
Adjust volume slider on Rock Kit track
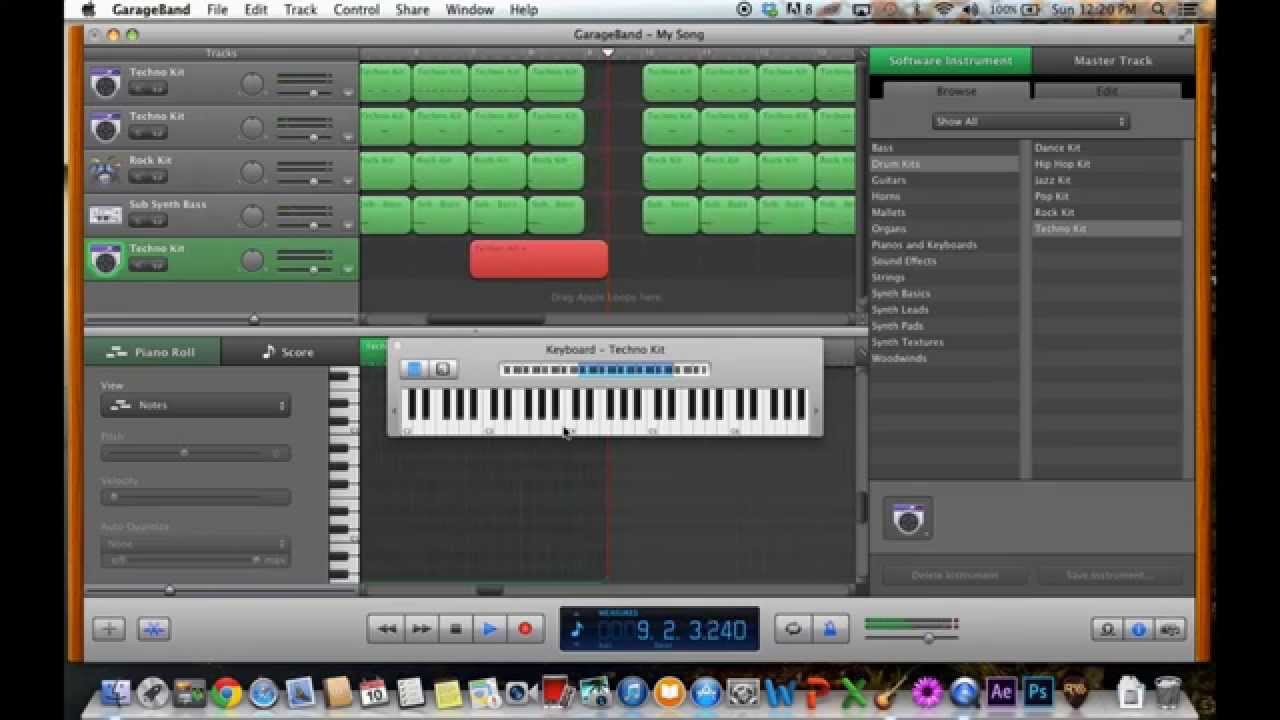[313, 181]
